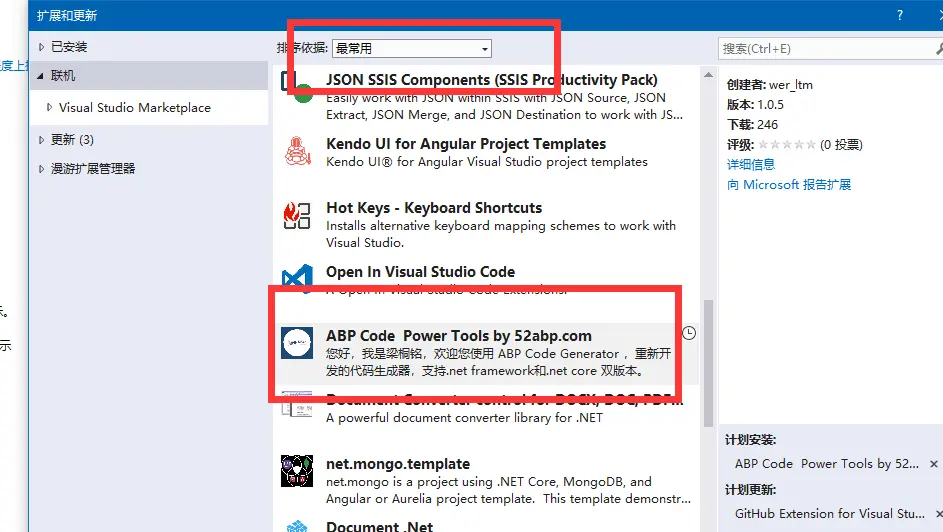Select net.mongo.template title

(398, 464)
